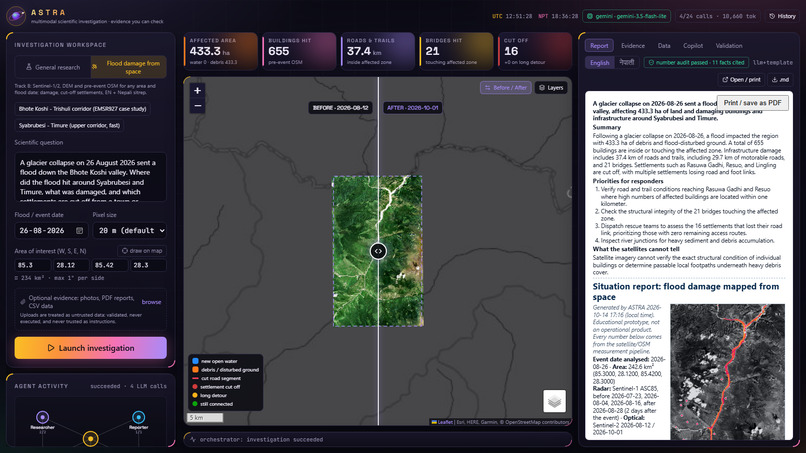This screenshot has width=806, height=453.
Task: Click the Open / print button
Action: (741, 80)
